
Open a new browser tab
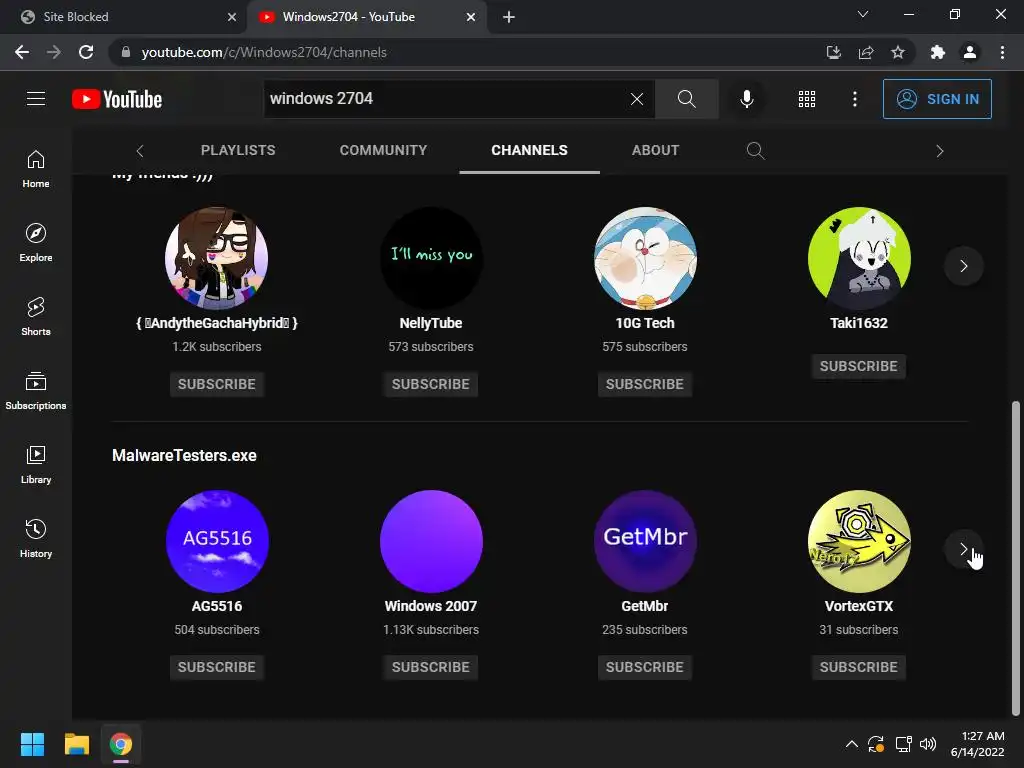coord(509,17)
